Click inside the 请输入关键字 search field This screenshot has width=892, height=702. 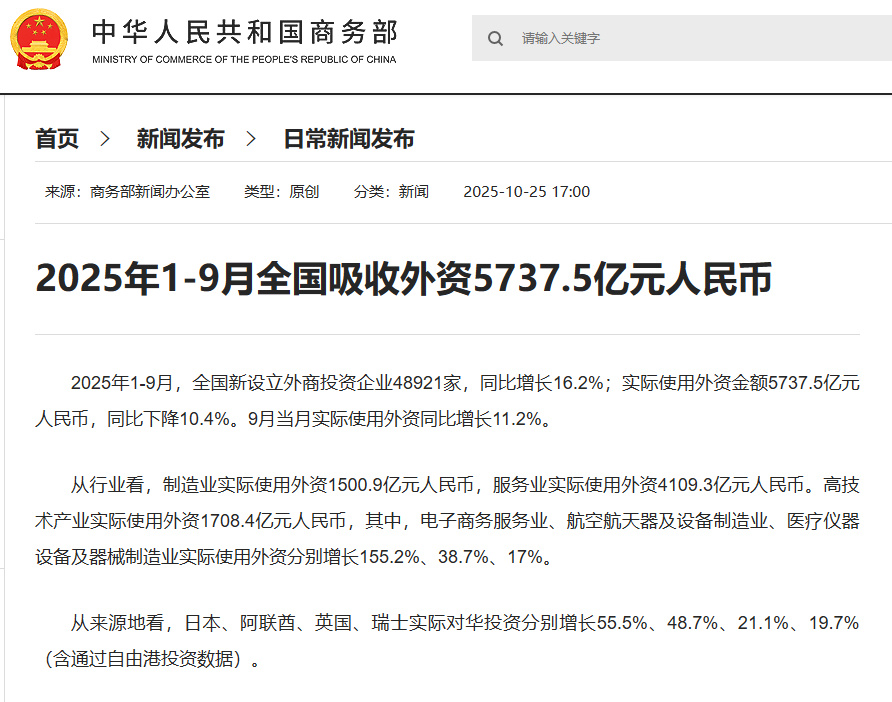click(x=600, y=38)
